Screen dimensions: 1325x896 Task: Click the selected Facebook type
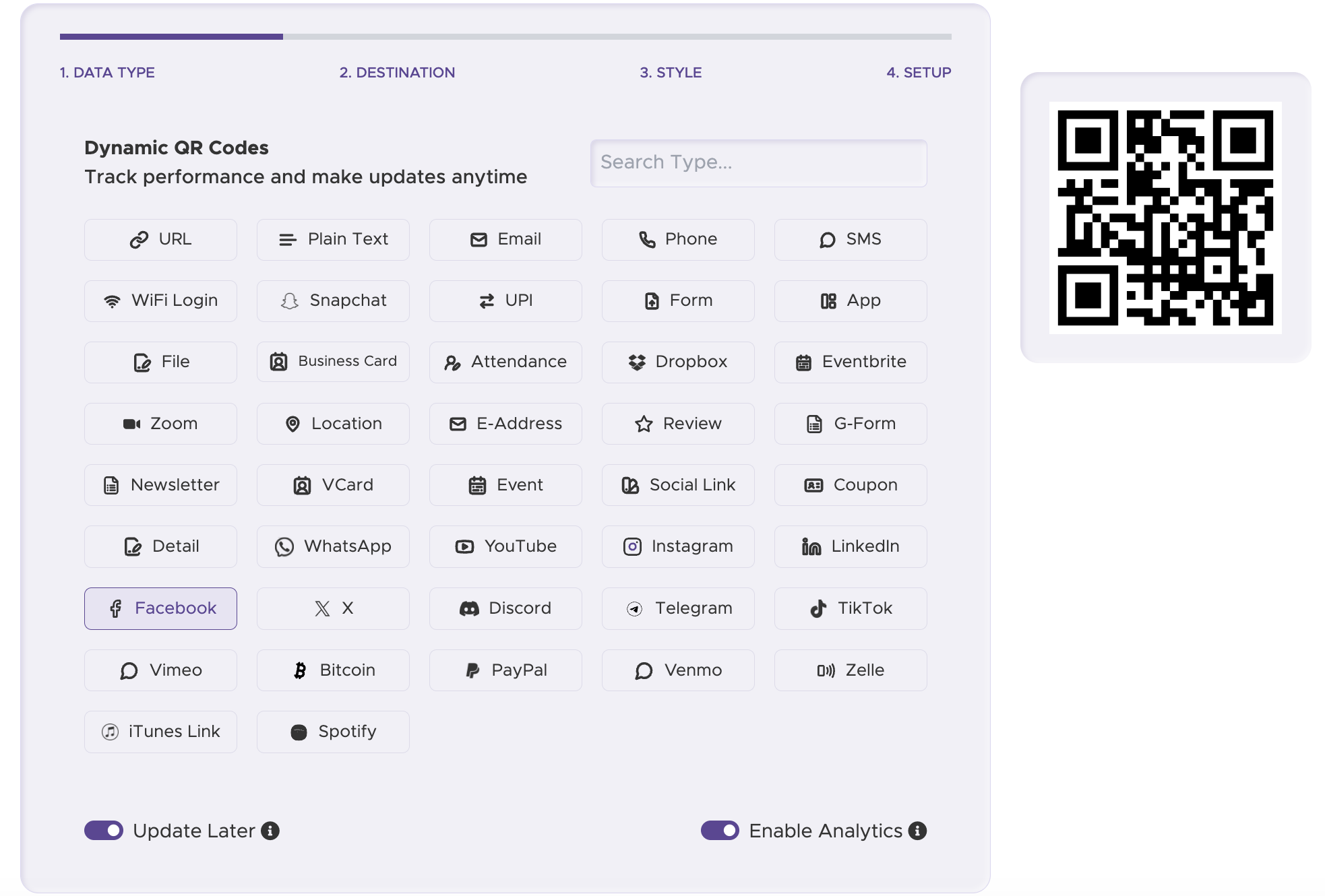[160, 608]
